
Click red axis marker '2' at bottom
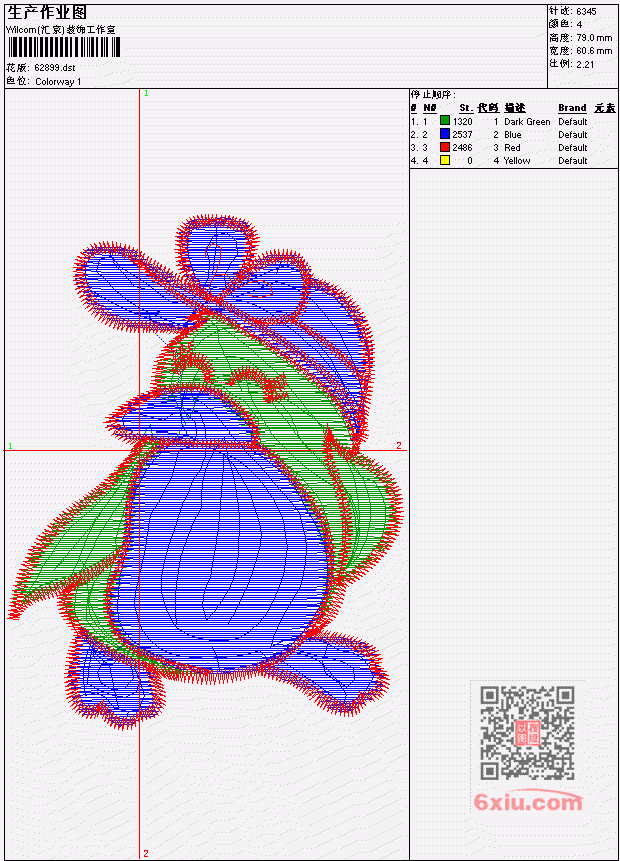pyautogui.click(x=146, y=853)
